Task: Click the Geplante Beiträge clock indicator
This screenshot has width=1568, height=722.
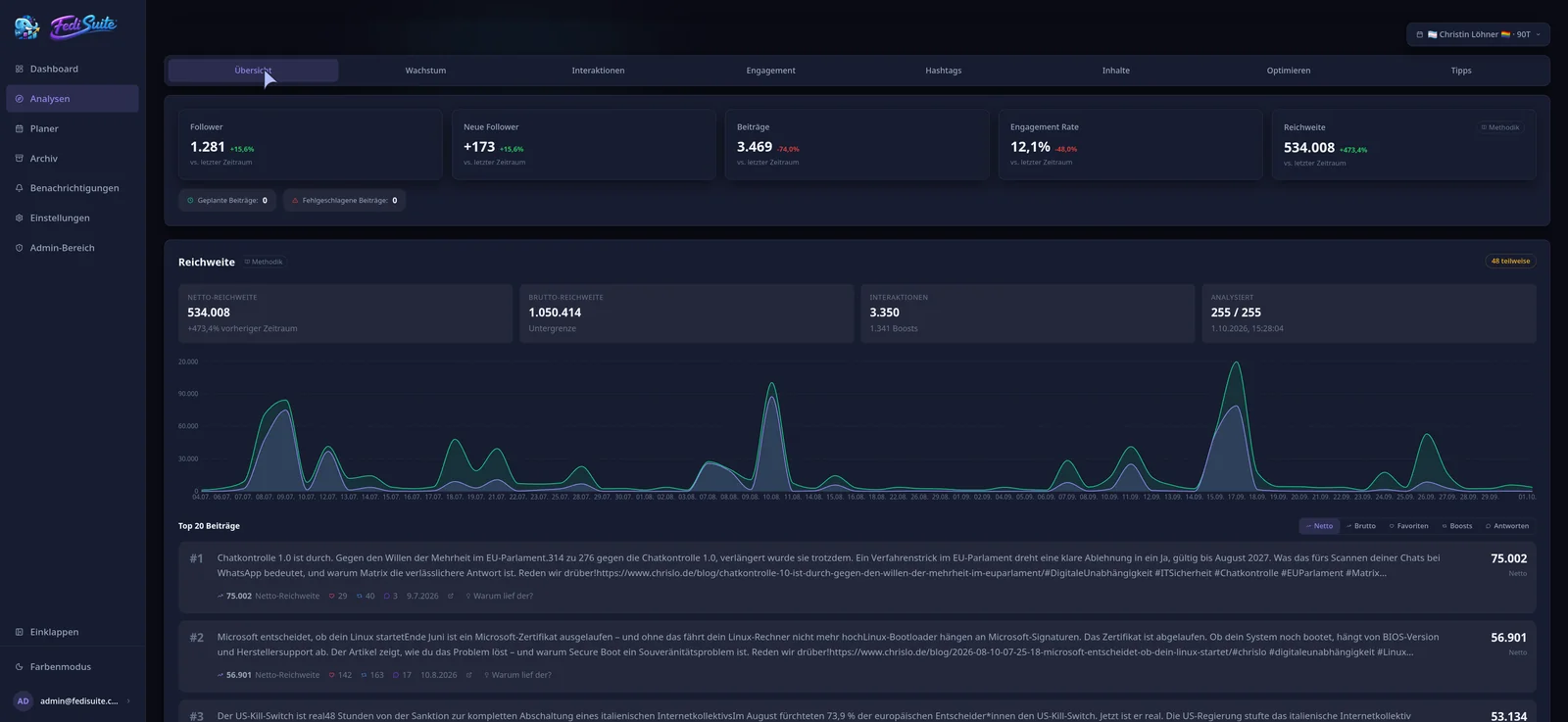Action: tap(227, 201)
